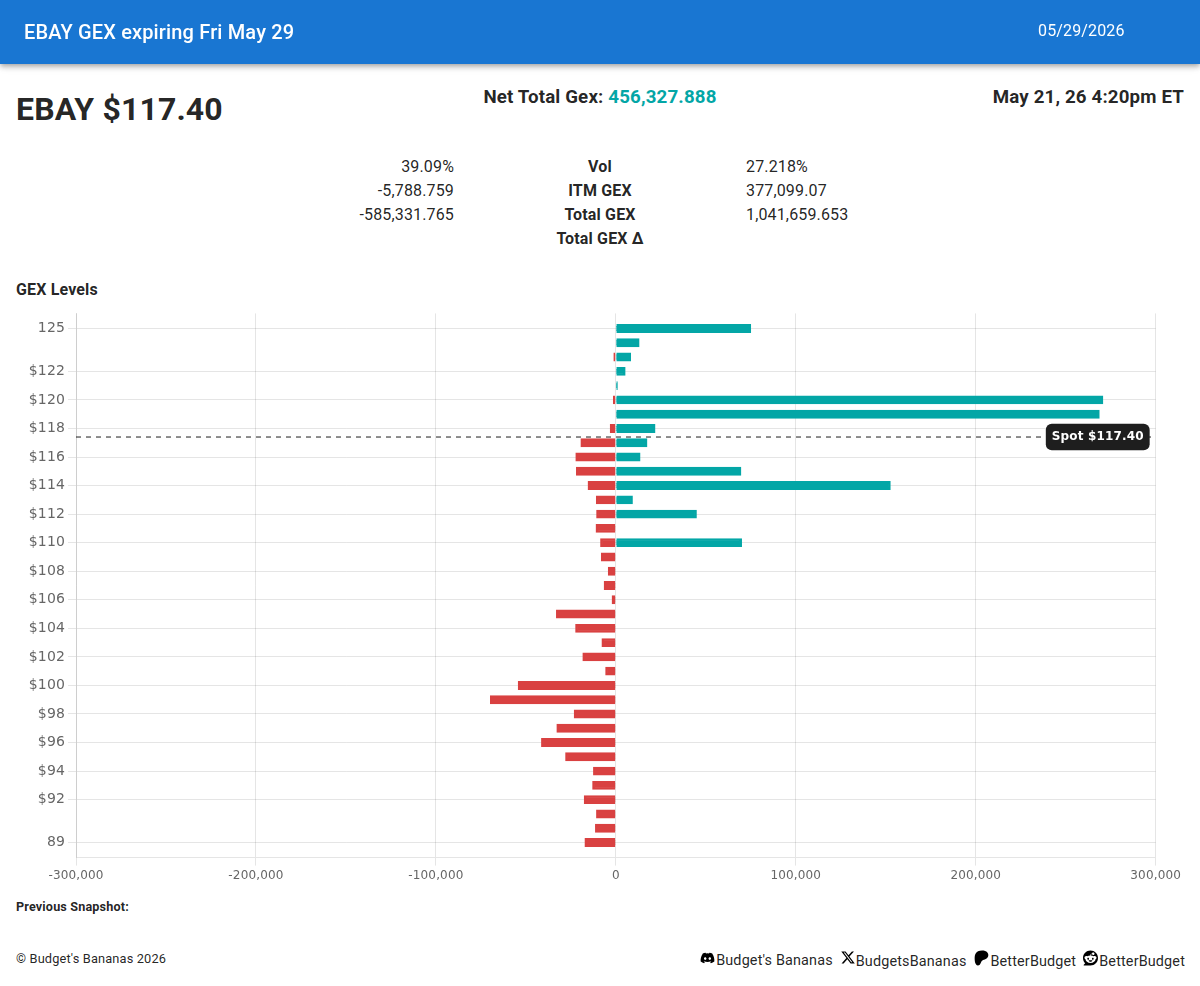Click the 27.218% Vol value
This screenshot has height=986, width=1200.
777,166
